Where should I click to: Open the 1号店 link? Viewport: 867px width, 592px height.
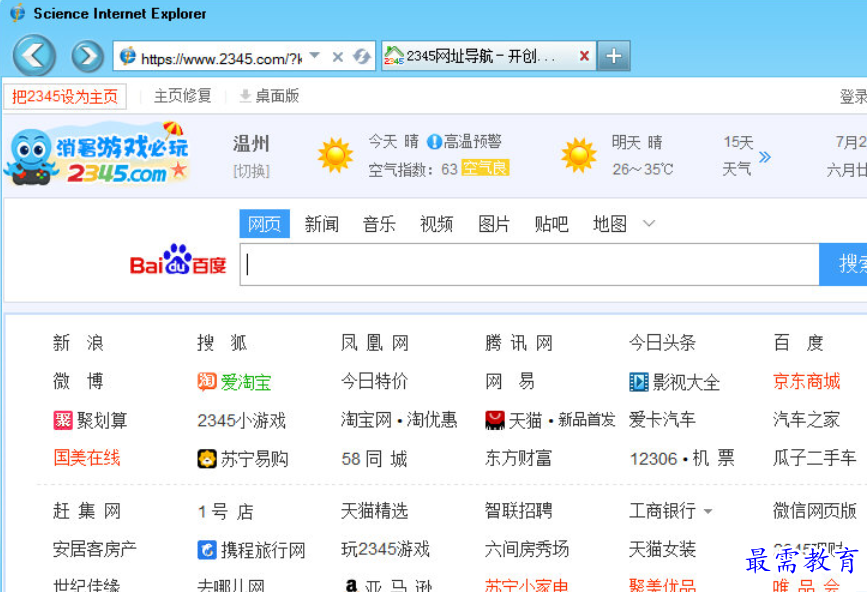226,511
